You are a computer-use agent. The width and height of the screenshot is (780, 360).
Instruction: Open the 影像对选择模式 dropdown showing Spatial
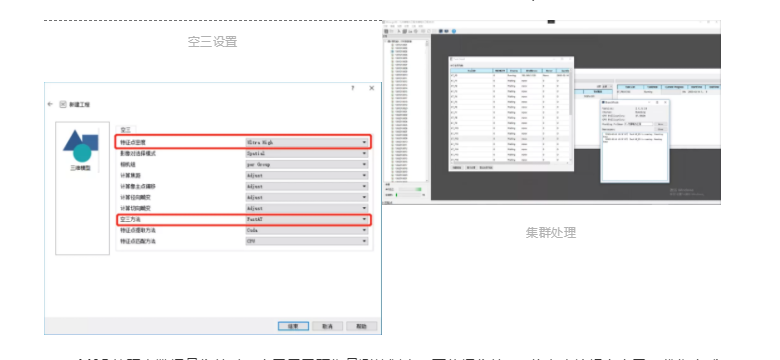(307, 154)
